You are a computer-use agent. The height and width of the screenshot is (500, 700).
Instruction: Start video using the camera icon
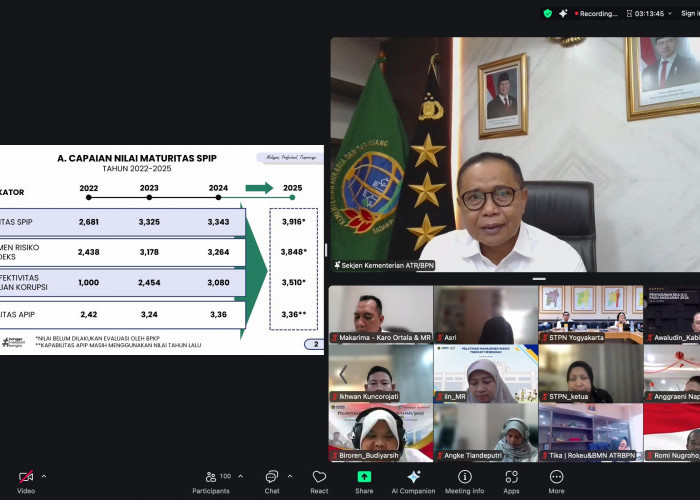[26, 477]
